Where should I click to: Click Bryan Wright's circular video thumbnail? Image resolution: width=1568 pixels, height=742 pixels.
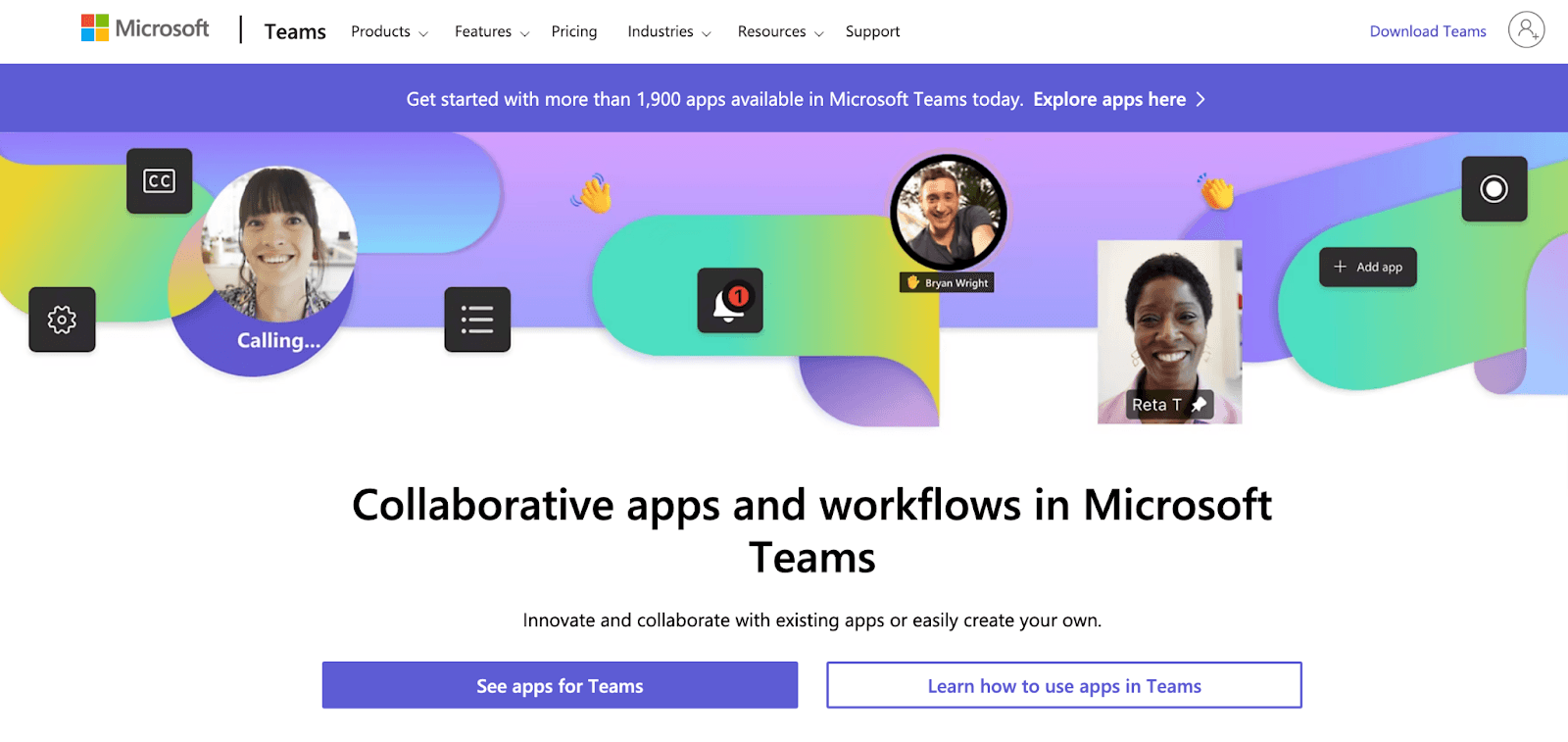click(x=948, y=213)
